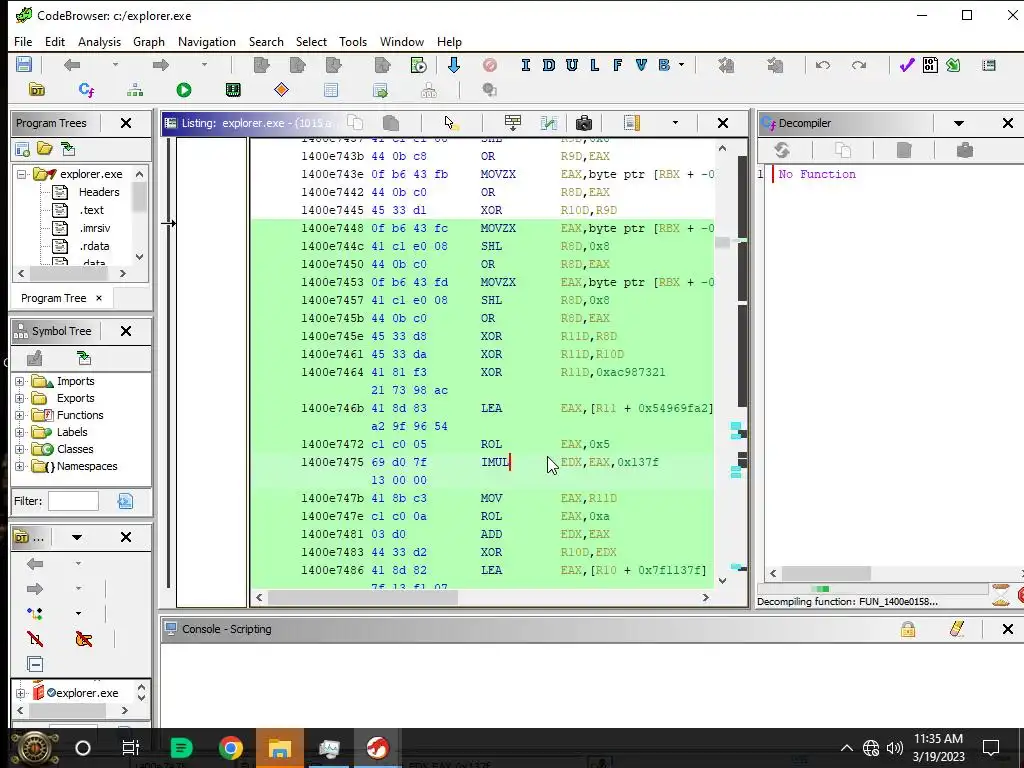Click the blue down arrow direction toggle
Image resolution: width=1024 pixels, height=768 pixels.
coord(454,65)
